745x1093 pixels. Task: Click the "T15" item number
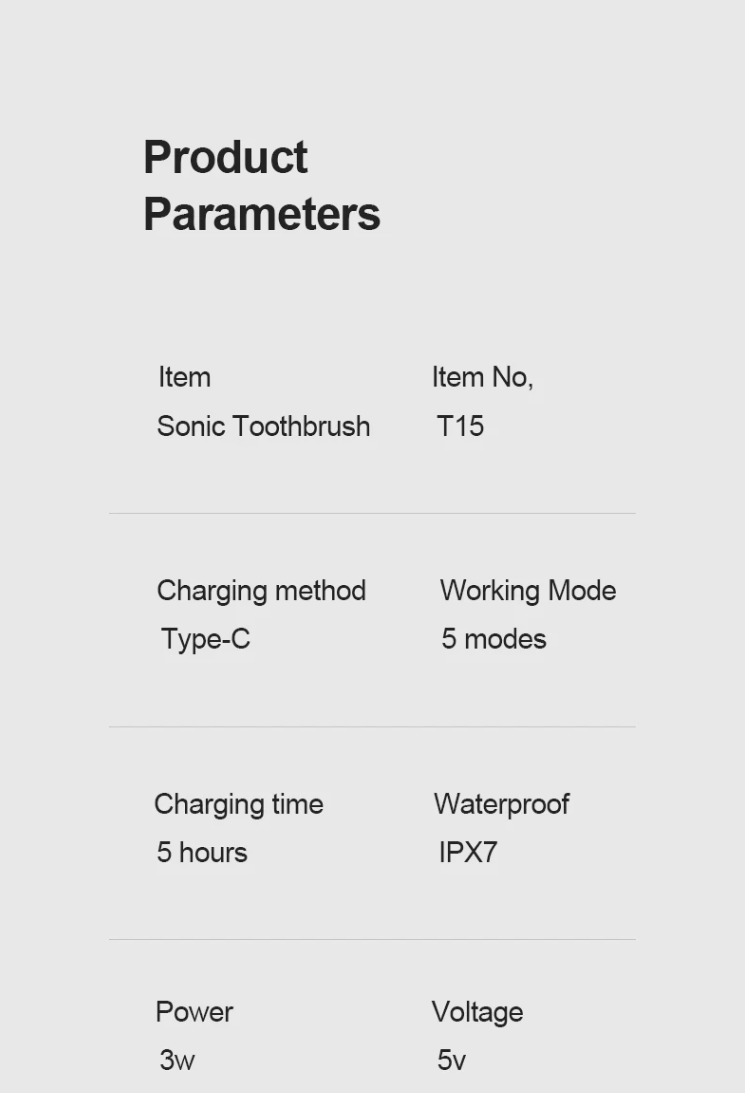460,426
